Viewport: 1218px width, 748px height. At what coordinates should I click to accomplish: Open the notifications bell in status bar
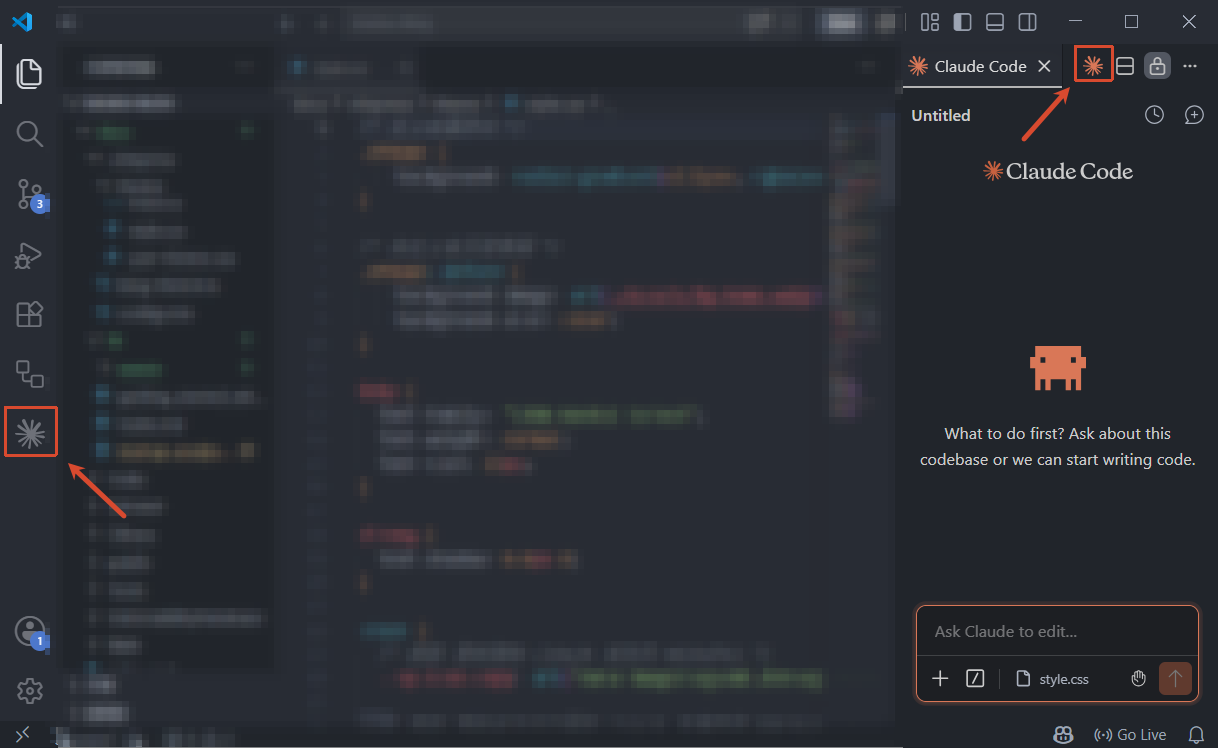(x=1196, y=735)
